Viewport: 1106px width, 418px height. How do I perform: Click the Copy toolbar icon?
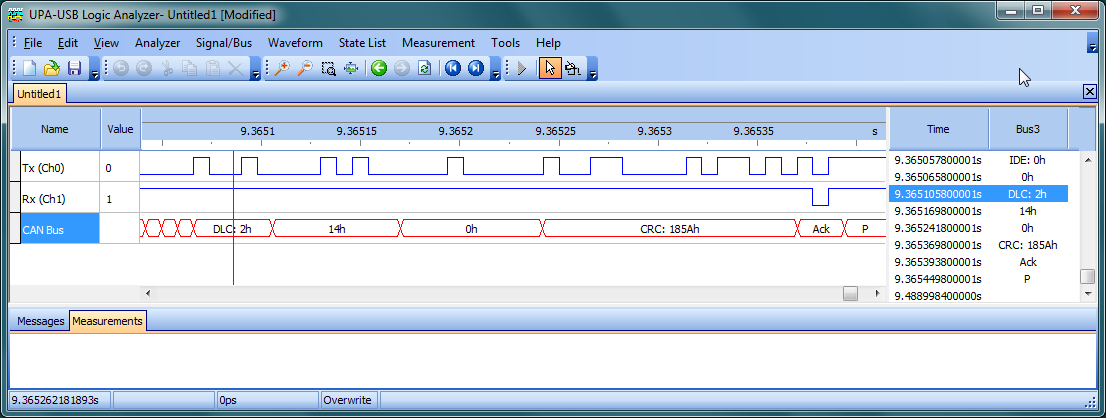pyautogui.click(x=190, y=68)
